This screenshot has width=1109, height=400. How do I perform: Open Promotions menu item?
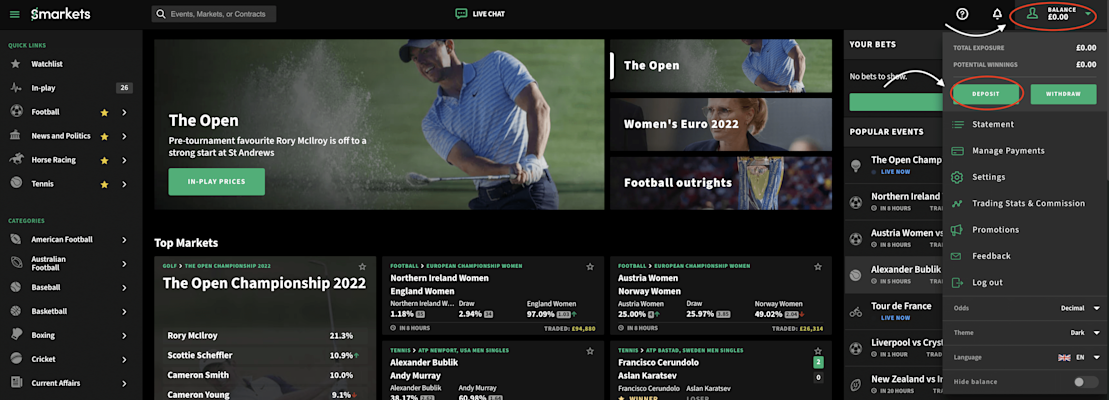(996, 230)
